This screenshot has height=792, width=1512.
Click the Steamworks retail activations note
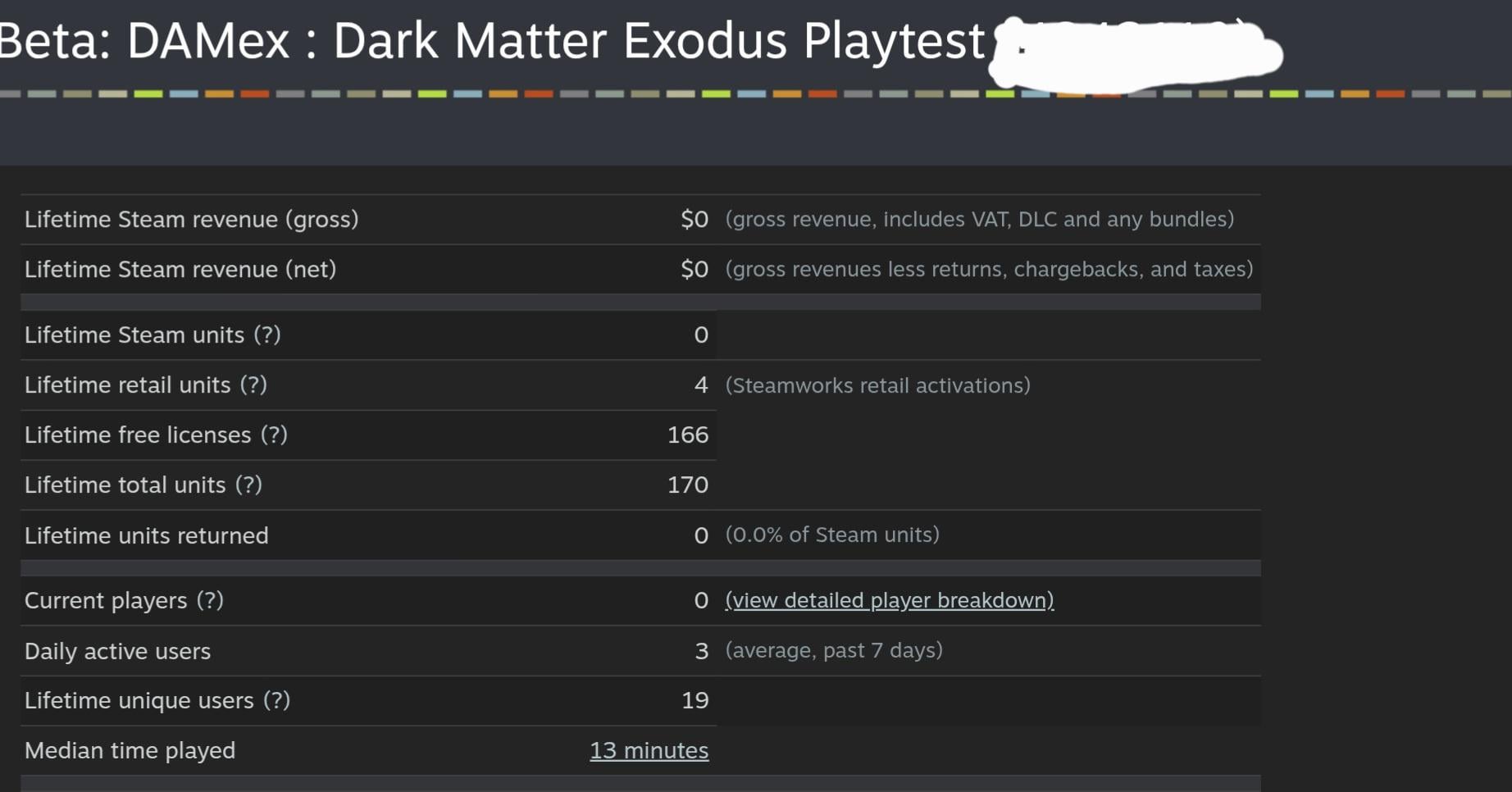pyautogui.click(x=877, y=385)
